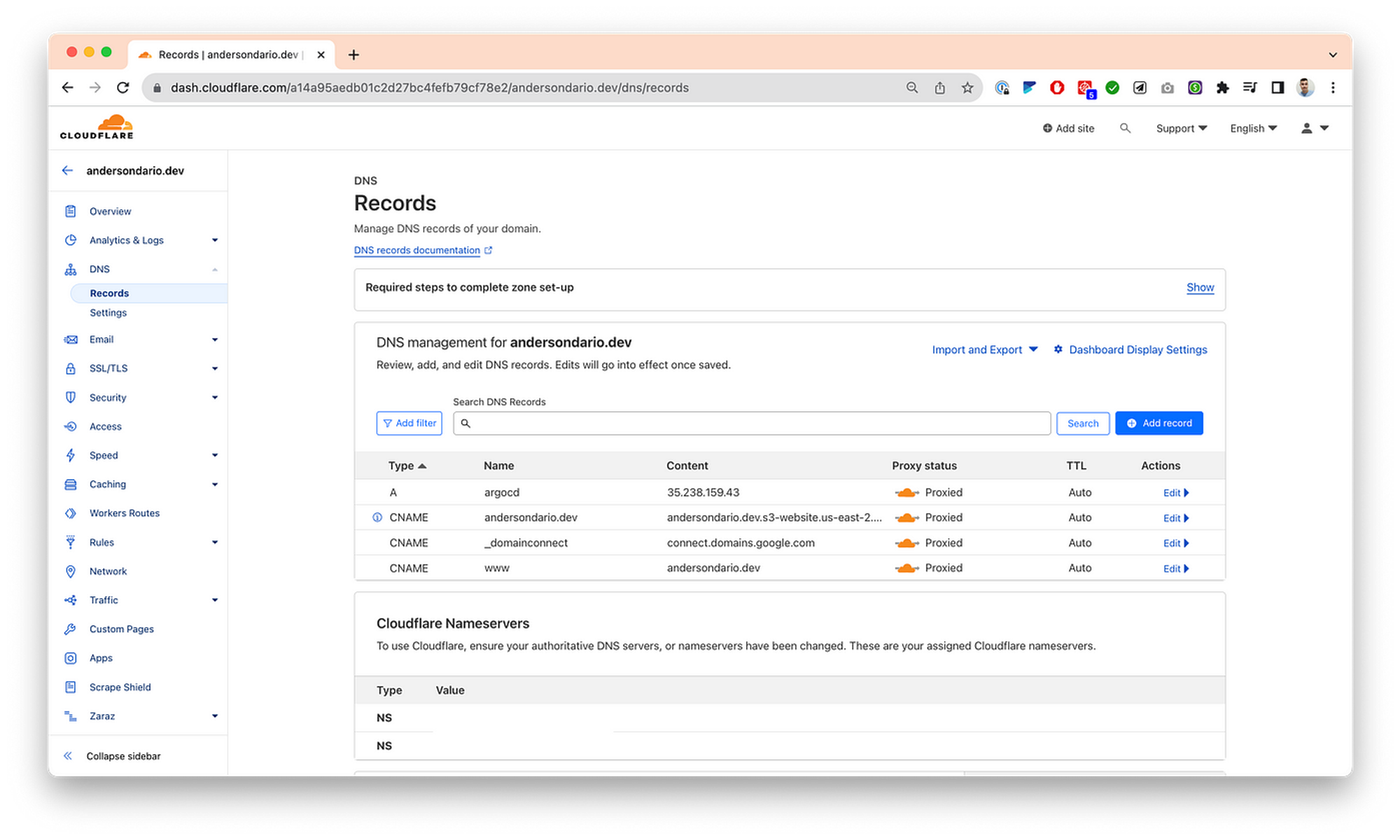The image size is (1400, 840).
Task: Click the Caching sidebar icon
Action: pyautogui.click(x=71, y=484)
